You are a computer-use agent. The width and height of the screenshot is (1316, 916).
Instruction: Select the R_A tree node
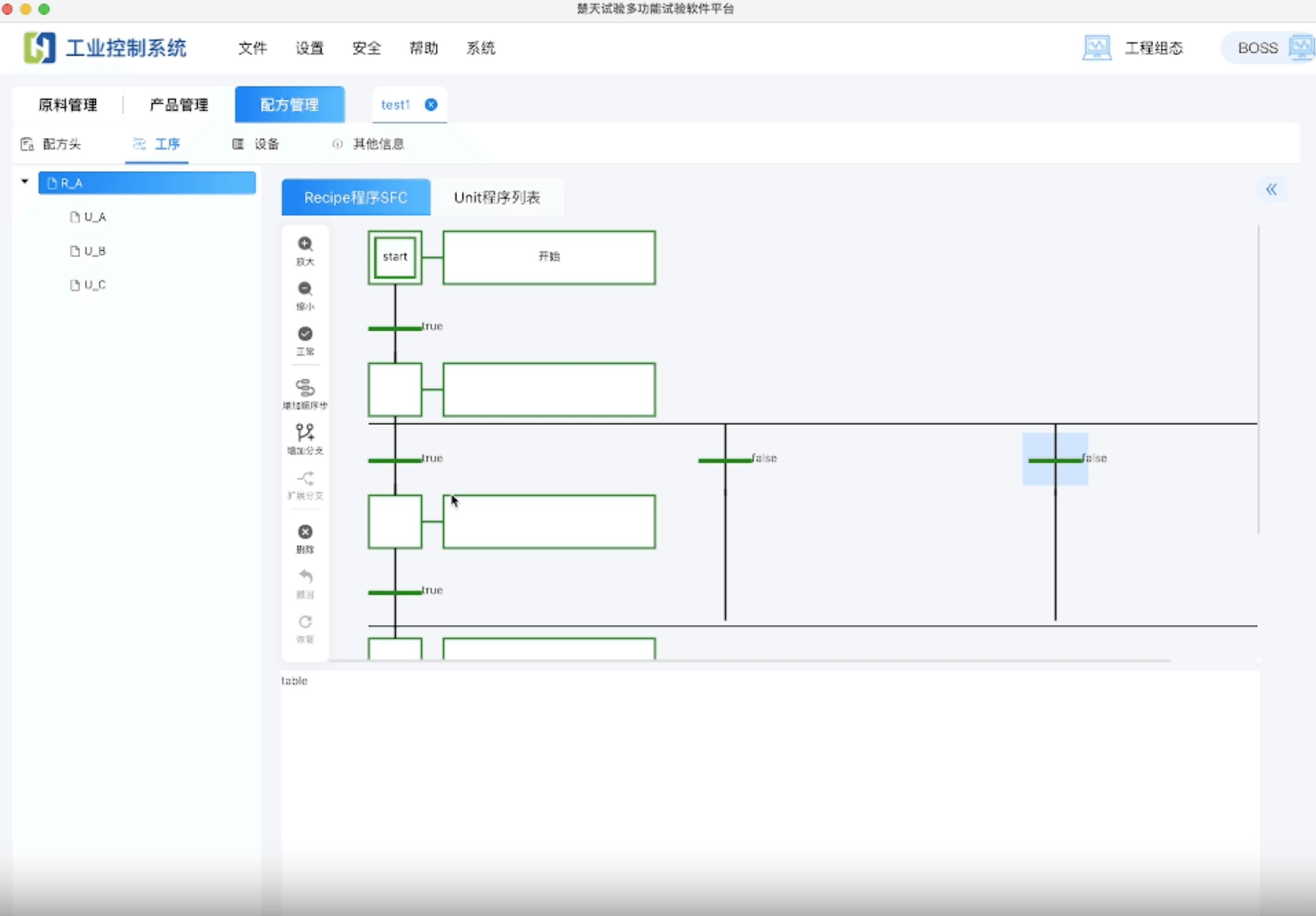coord(147,183)
